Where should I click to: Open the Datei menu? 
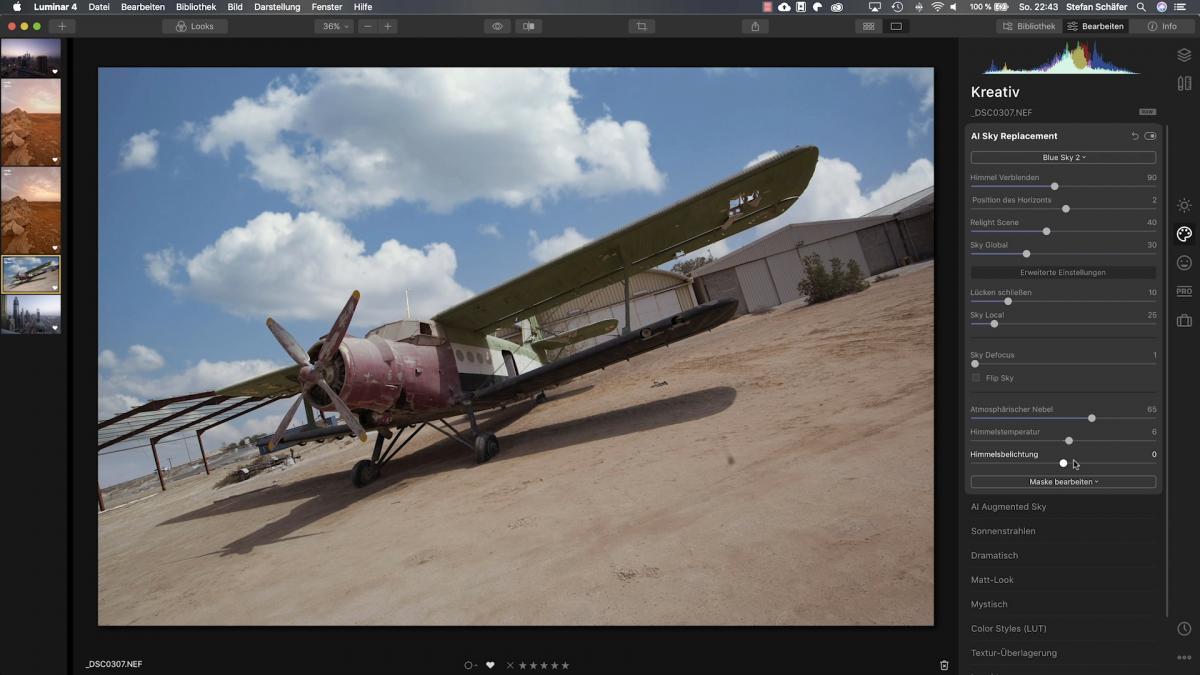click(99, 7)
